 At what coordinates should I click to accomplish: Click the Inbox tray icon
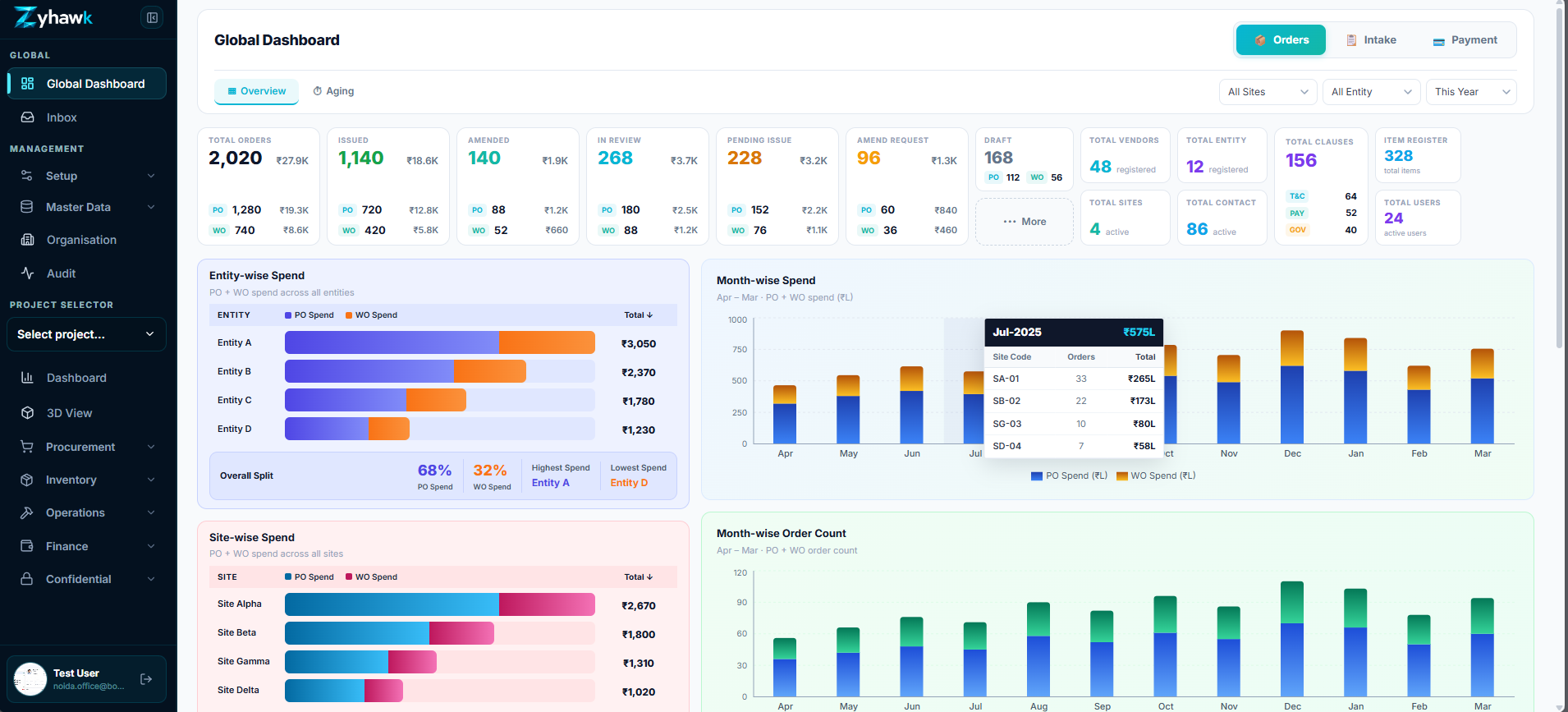click(x=28, y=117)
